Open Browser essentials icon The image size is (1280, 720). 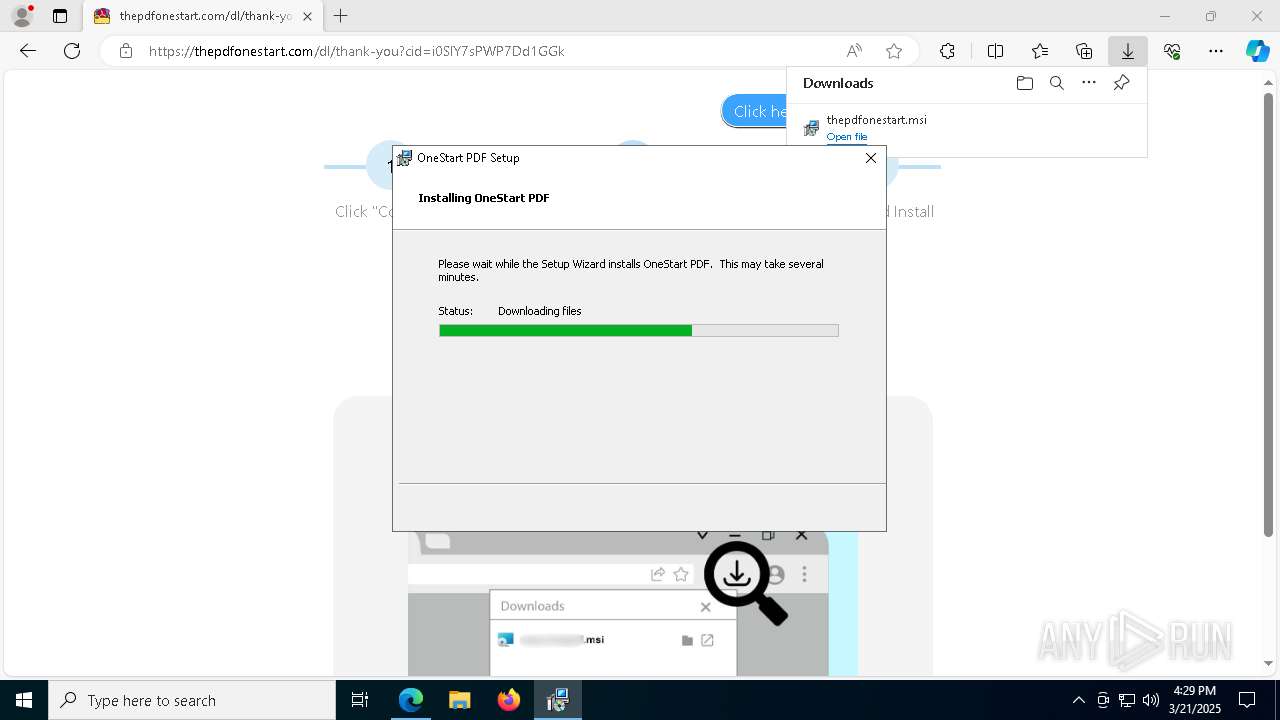[1172, 51]
